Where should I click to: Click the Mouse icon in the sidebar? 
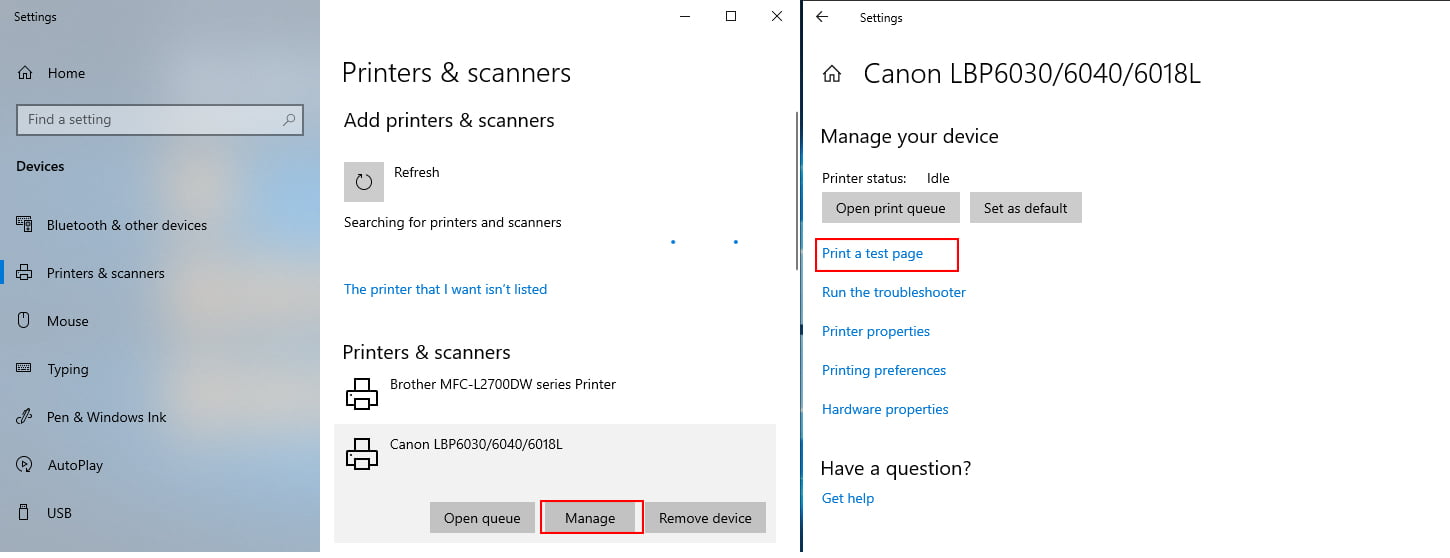pyautogui.click(x=25, y=321)
